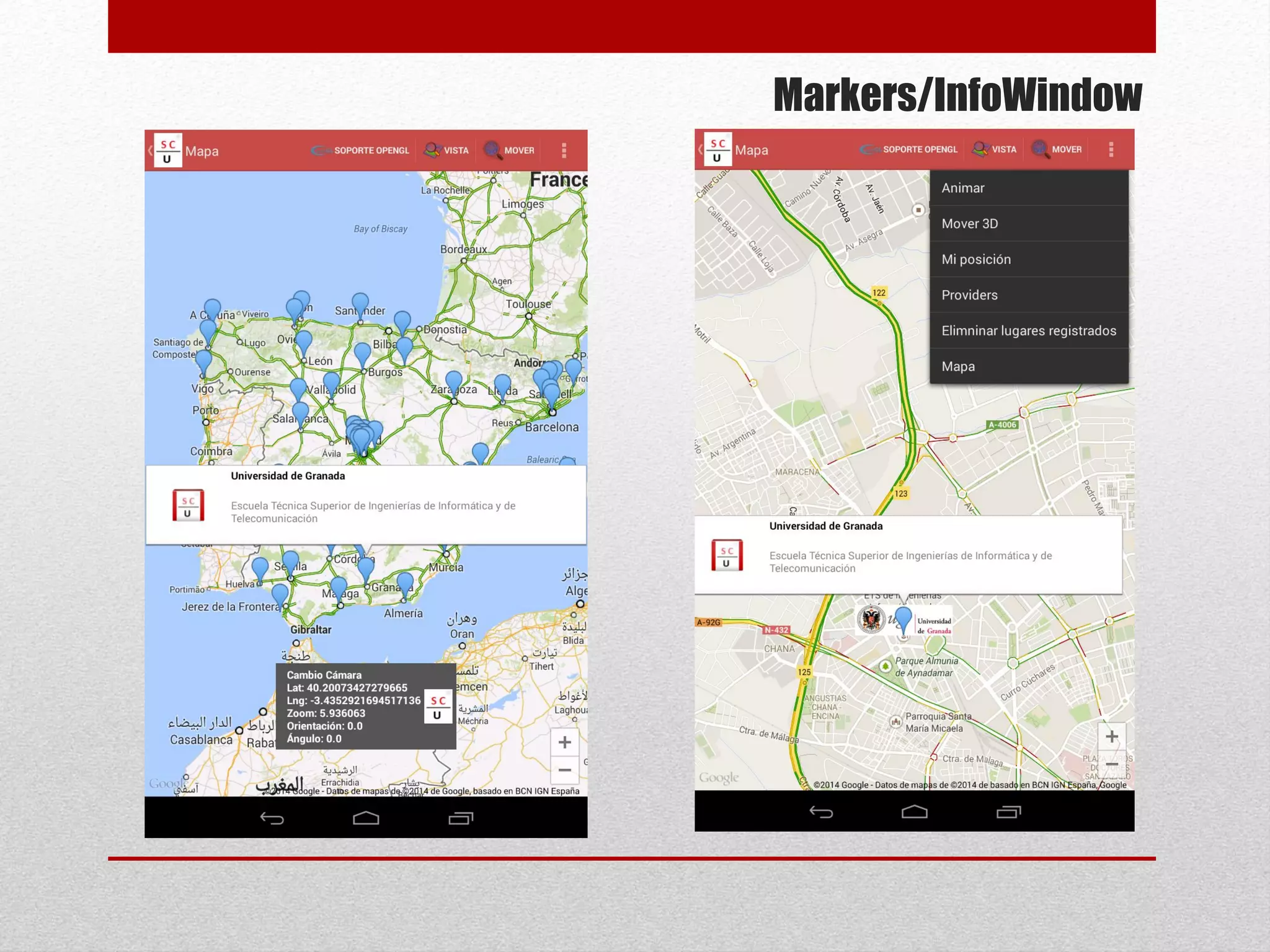Tap recent apps button on right screen
The width and height of the screenshot is (1270, 952).
click(x=1009, y=812)
